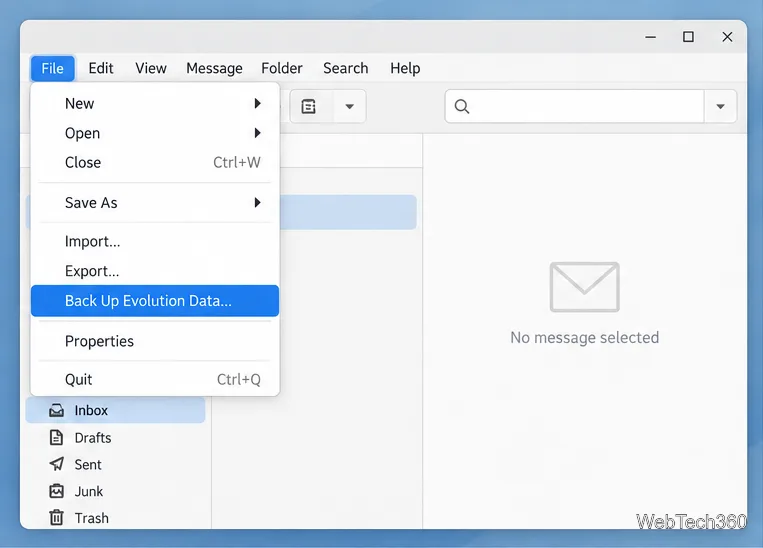
Task: Expand the Open submenu
Action: coord(155,133)
